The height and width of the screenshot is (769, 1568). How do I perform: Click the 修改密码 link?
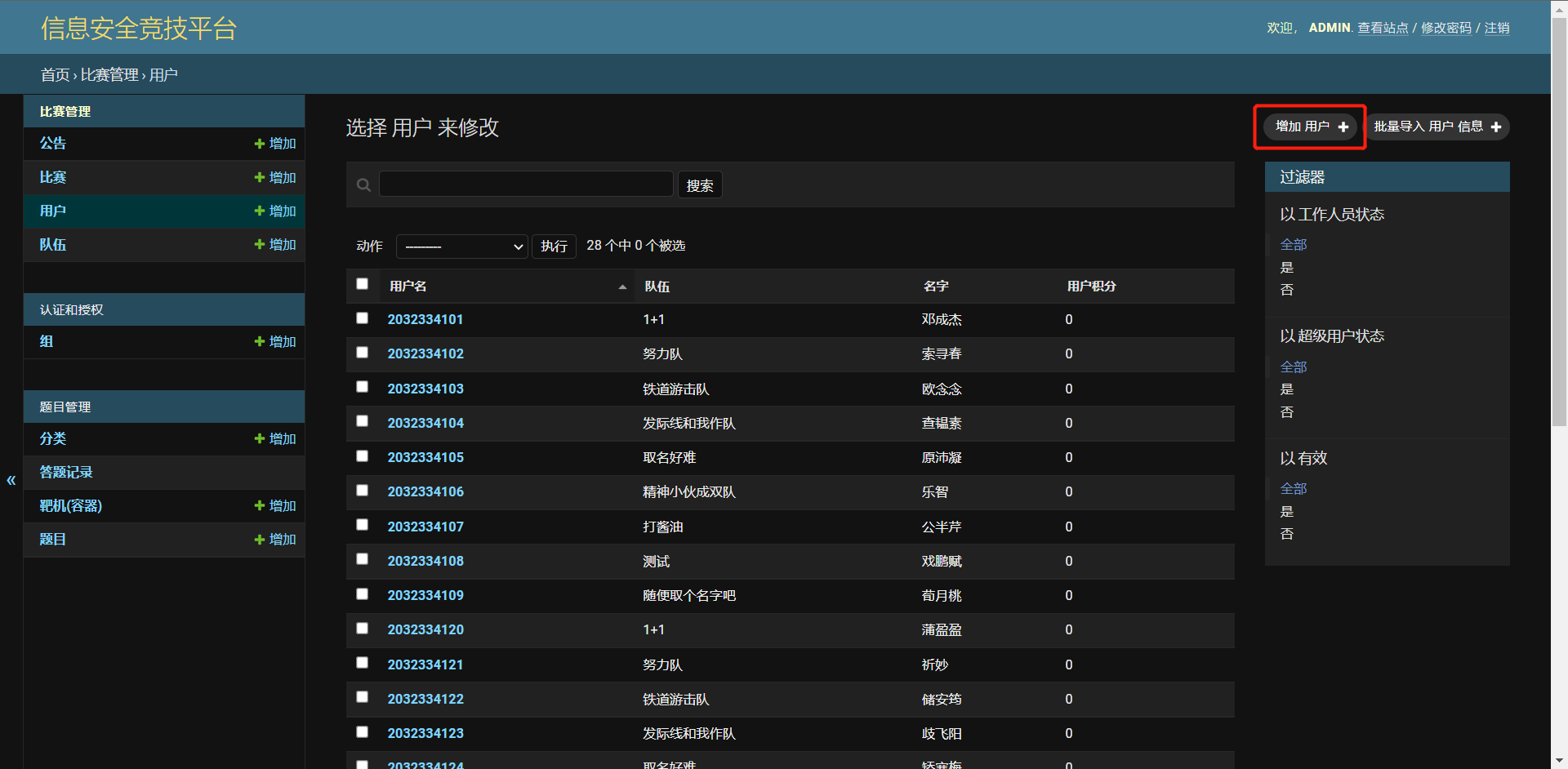click(x=1446, y=28)
